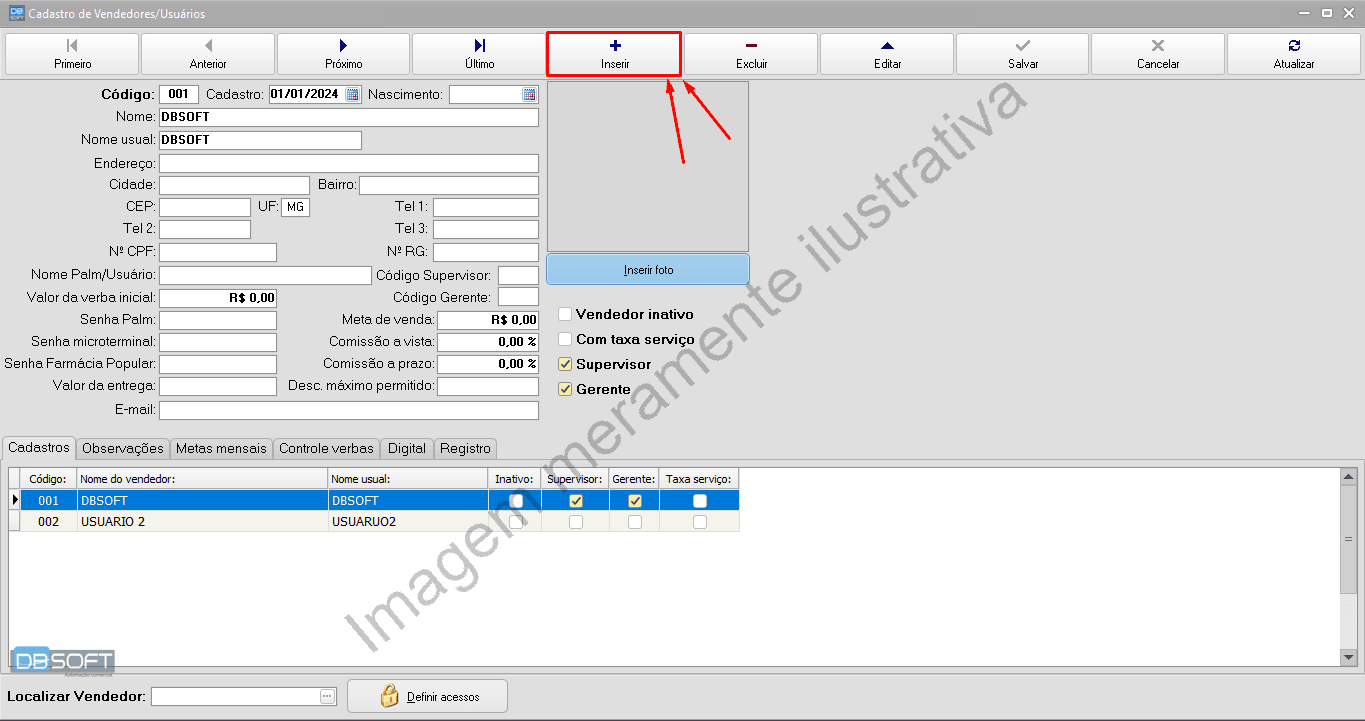Toggle Inativo checkbox in the USUARIO 2 row

[516, 522]
